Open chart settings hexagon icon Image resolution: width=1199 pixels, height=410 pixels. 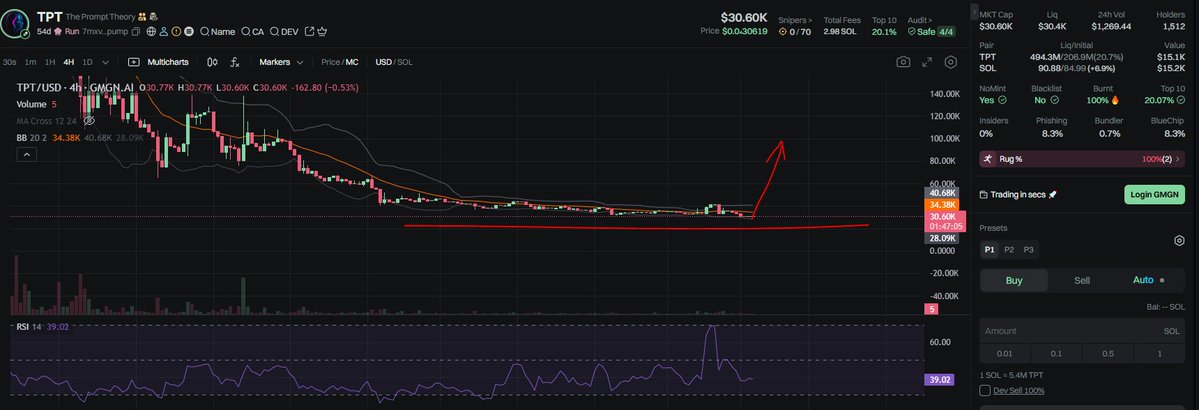(950, 62)
